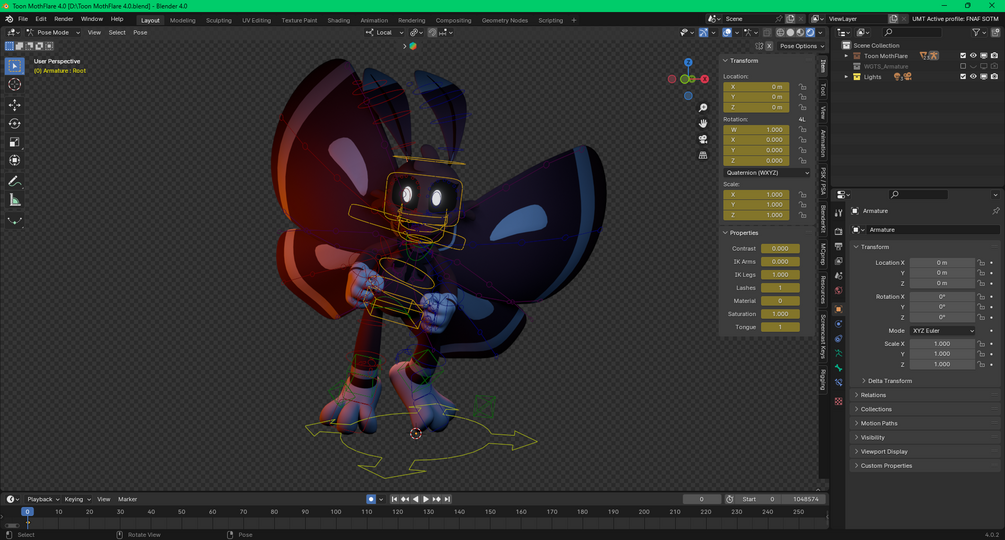Adjust the IK Legs property slider

click(780, 275)
